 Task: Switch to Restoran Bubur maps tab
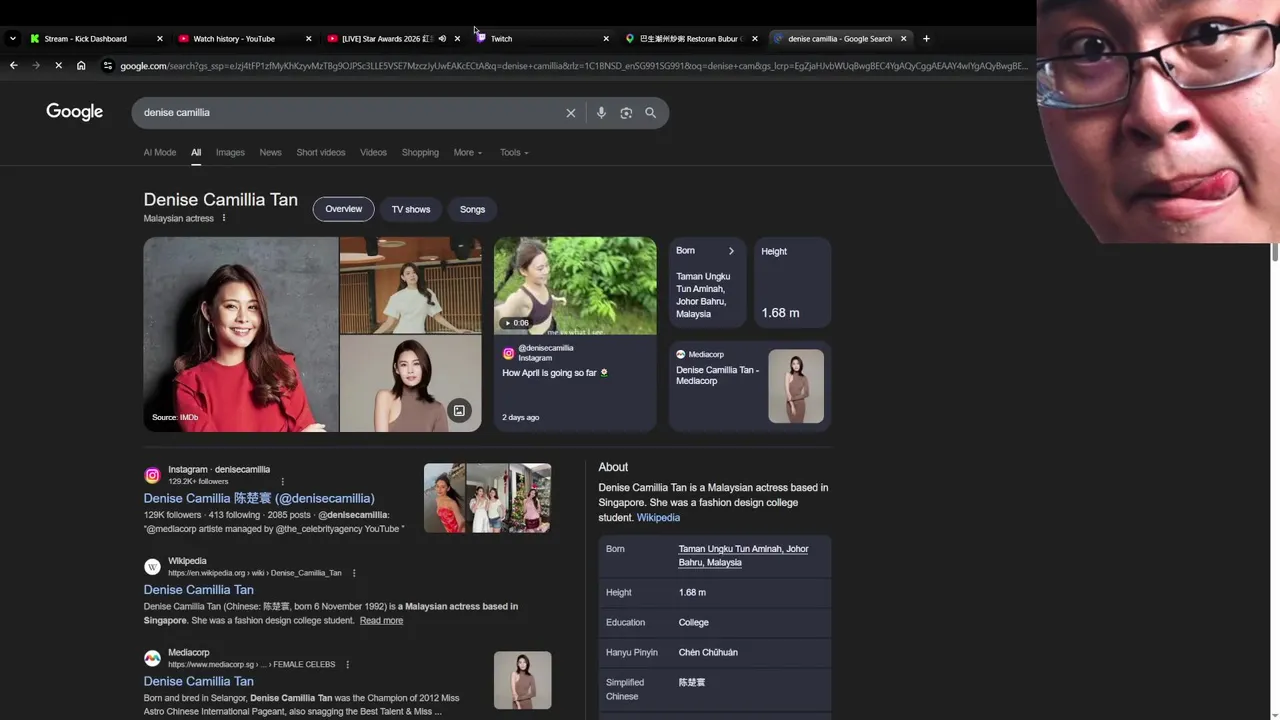(691, 39)
